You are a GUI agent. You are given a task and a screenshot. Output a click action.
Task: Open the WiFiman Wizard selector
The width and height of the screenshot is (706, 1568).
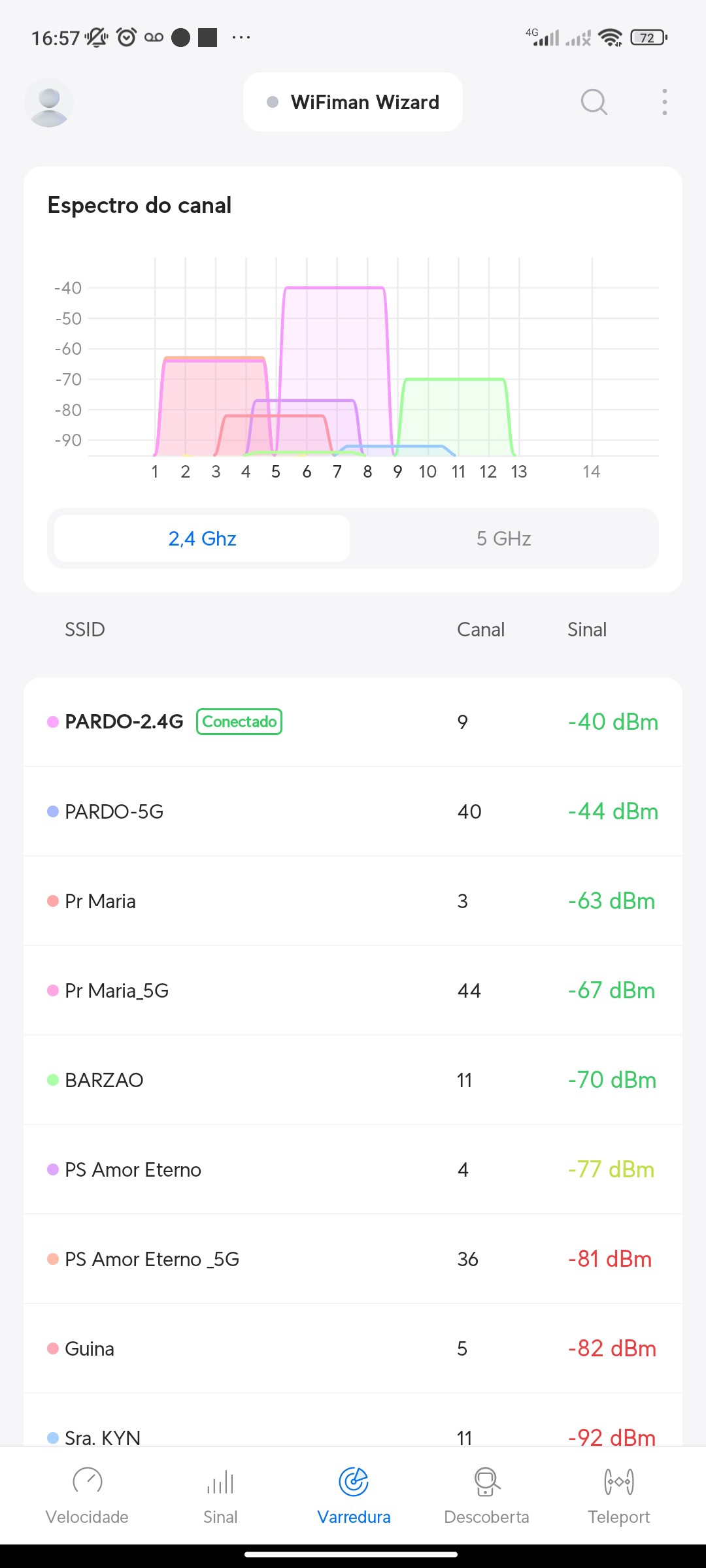(x=353, y=103)
